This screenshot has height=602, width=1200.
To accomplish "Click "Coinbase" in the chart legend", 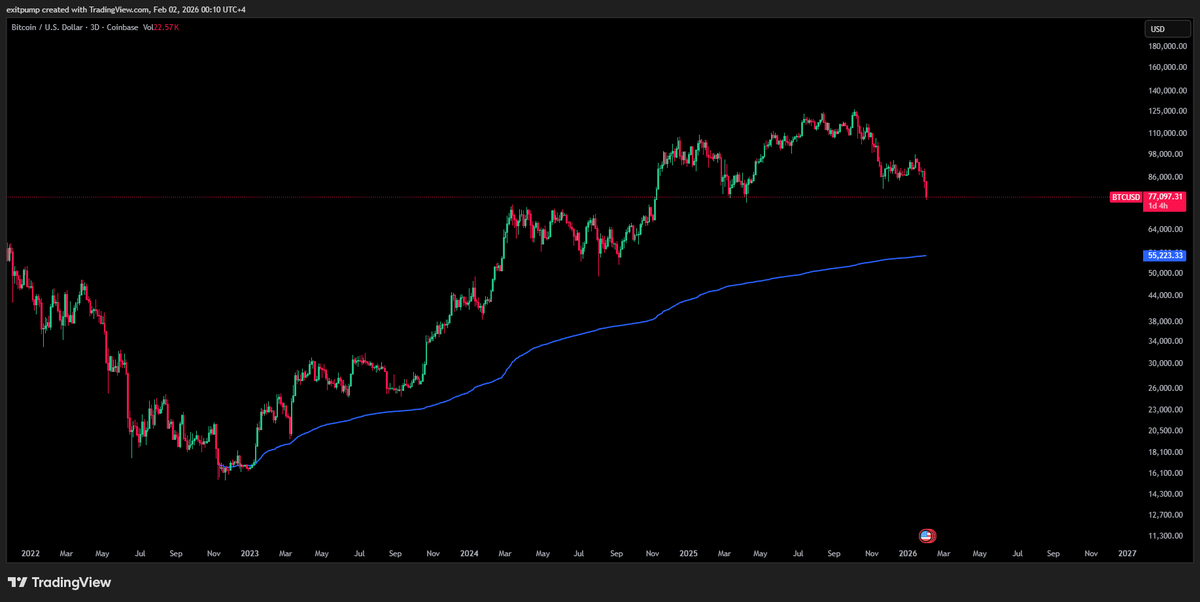I will tap(124, 27).
